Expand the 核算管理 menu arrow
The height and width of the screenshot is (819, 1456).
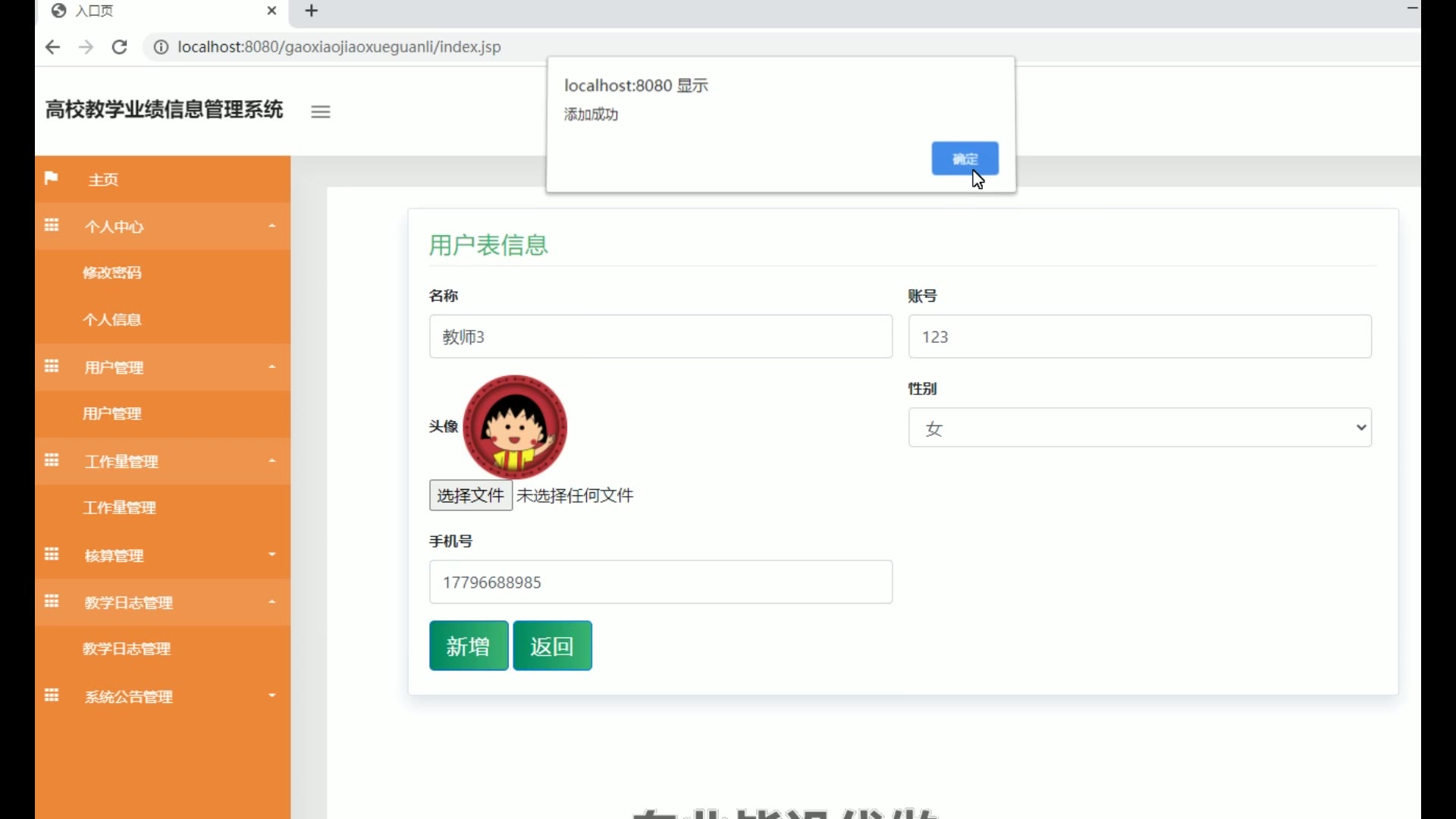(x=271, y=554)
